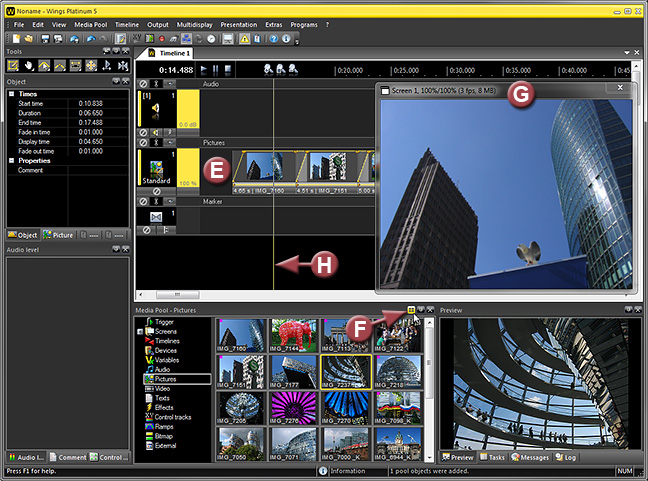Click the open folder toolbar icon
Screen dimensions: 648x481
29,39
